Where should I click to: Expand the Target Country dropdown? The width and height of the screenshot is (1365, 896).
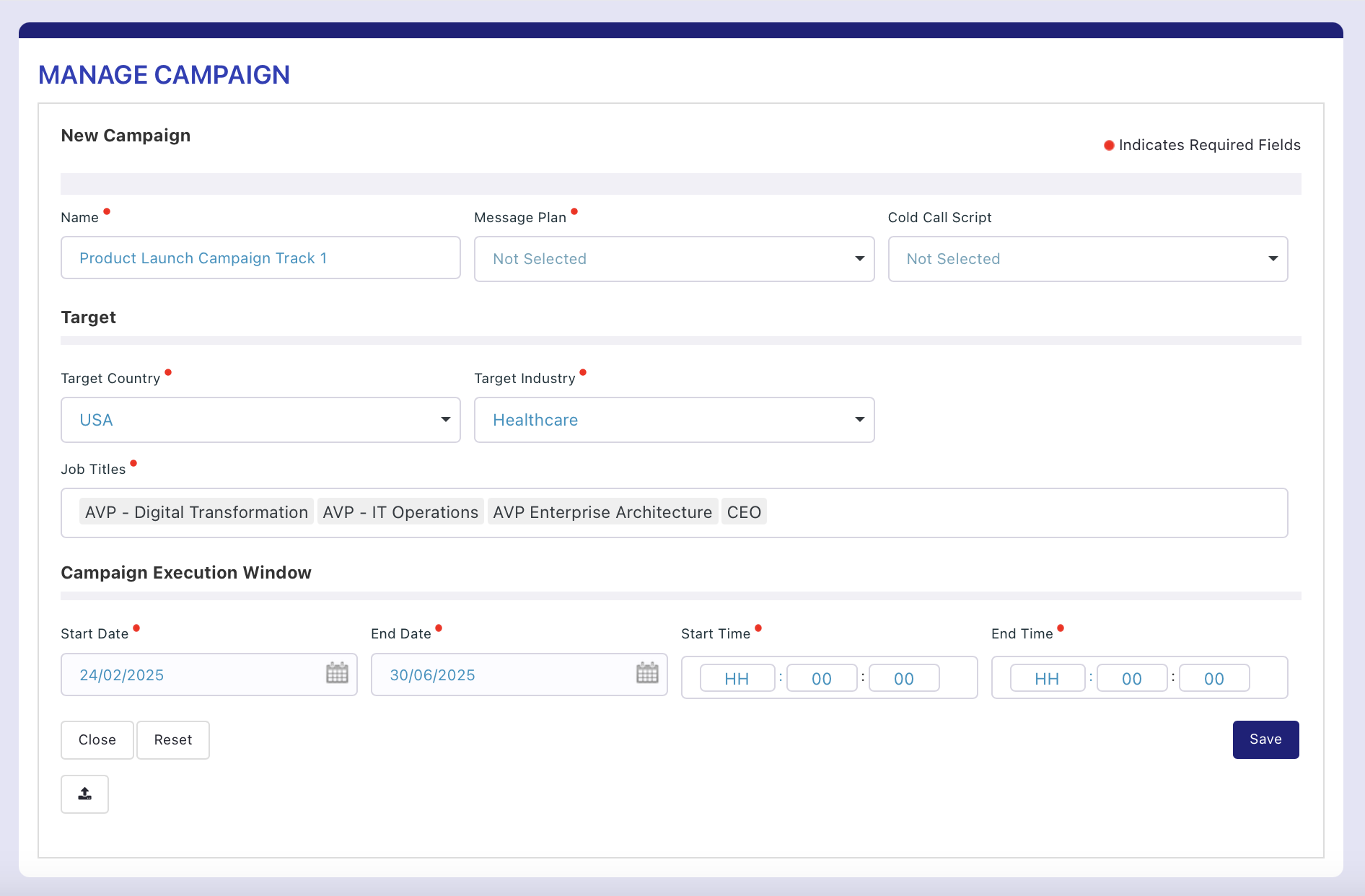coord(260,420)
